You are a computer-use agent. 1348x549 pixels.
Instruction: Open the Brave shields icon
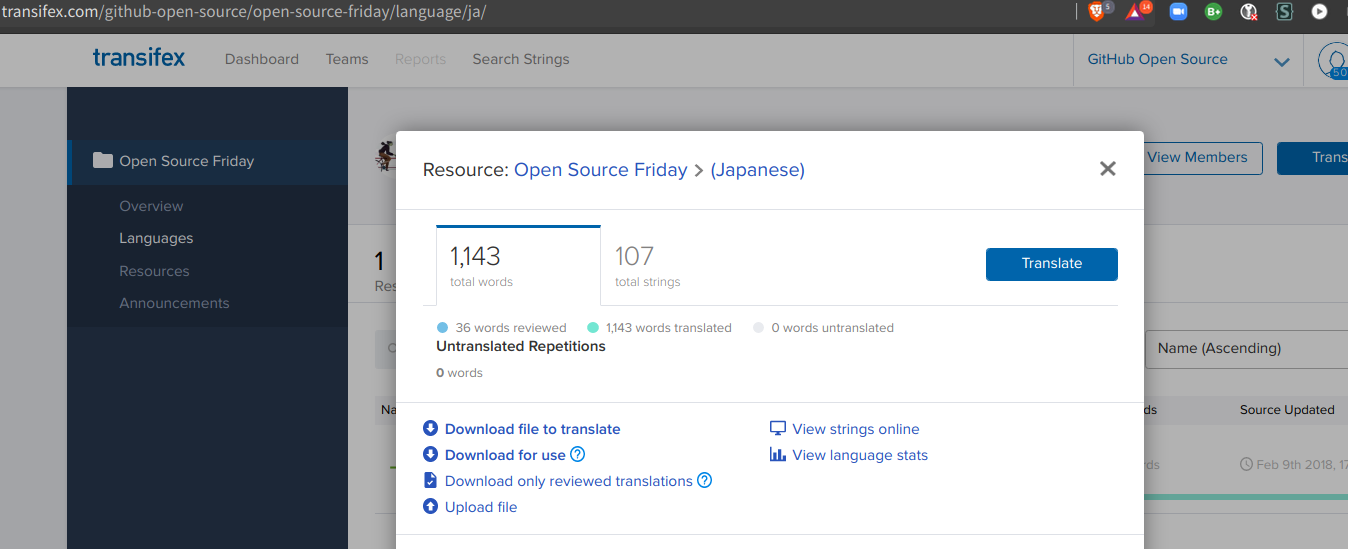coord(1097,12)
